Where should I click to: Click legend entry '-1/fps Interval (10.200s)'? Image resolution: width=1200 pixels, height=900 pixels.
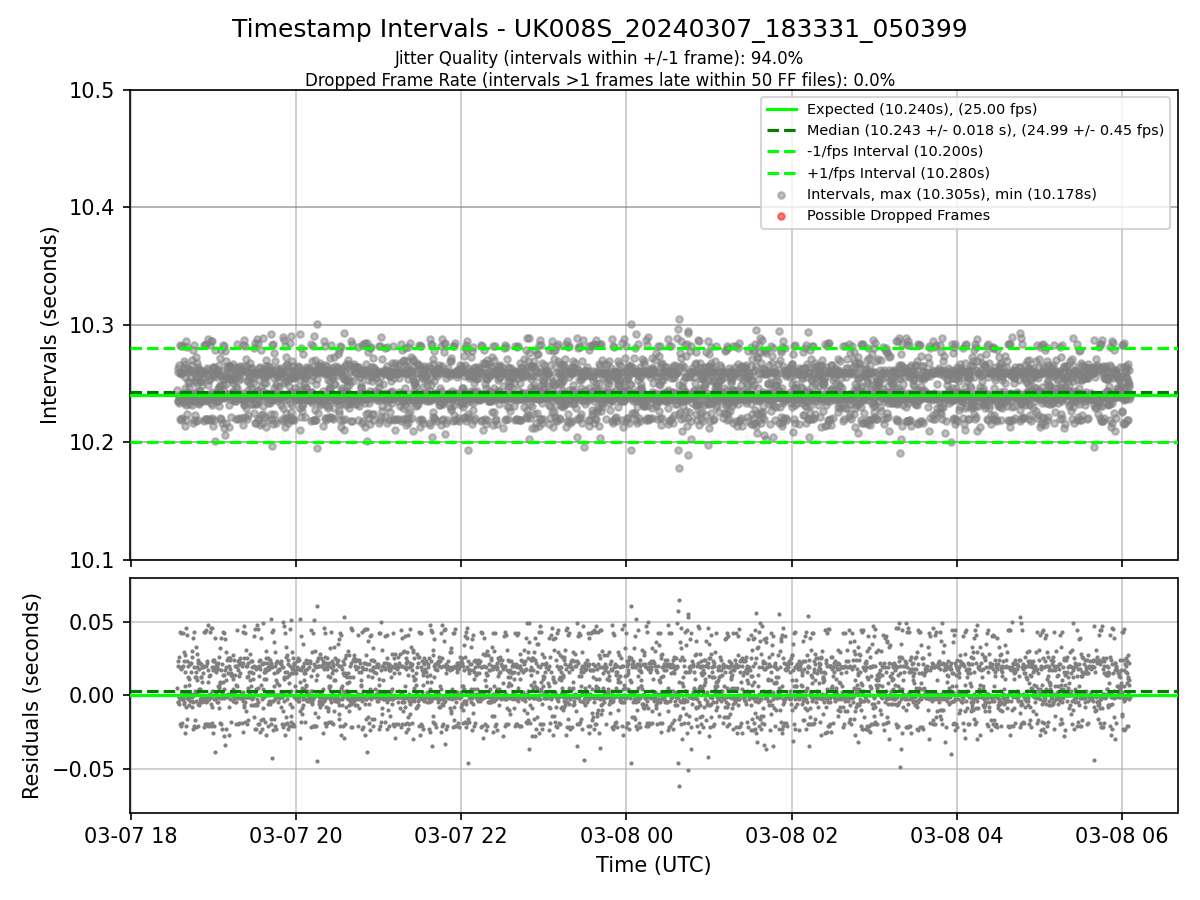click(895, 151)
